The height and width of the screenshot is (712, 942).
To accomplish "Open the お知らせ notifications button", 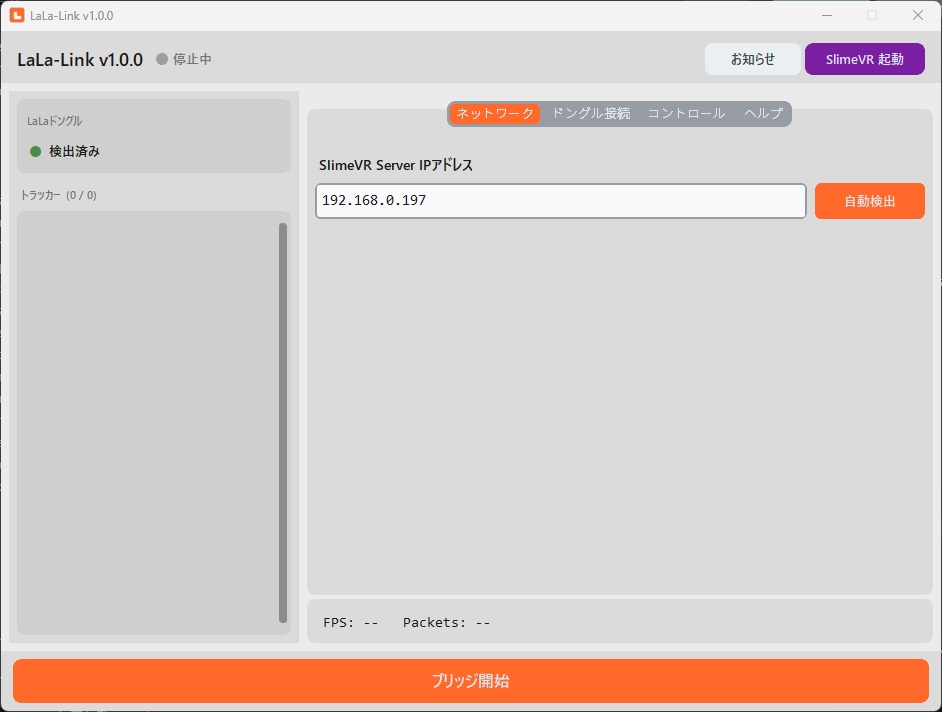I will (x=752, y=59).
